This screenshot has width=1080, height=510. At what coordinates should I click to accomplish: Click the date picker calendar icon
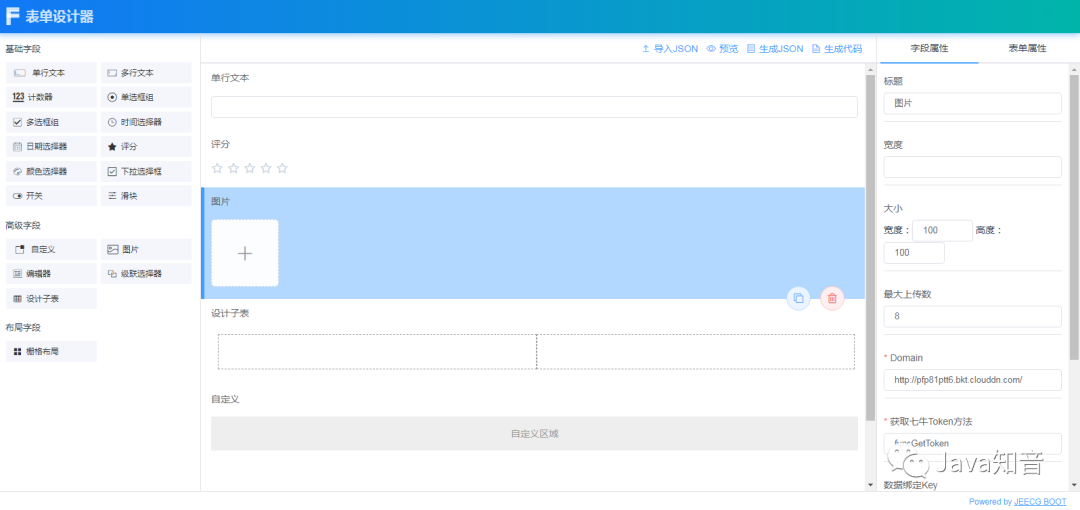[x=18, y=146]
